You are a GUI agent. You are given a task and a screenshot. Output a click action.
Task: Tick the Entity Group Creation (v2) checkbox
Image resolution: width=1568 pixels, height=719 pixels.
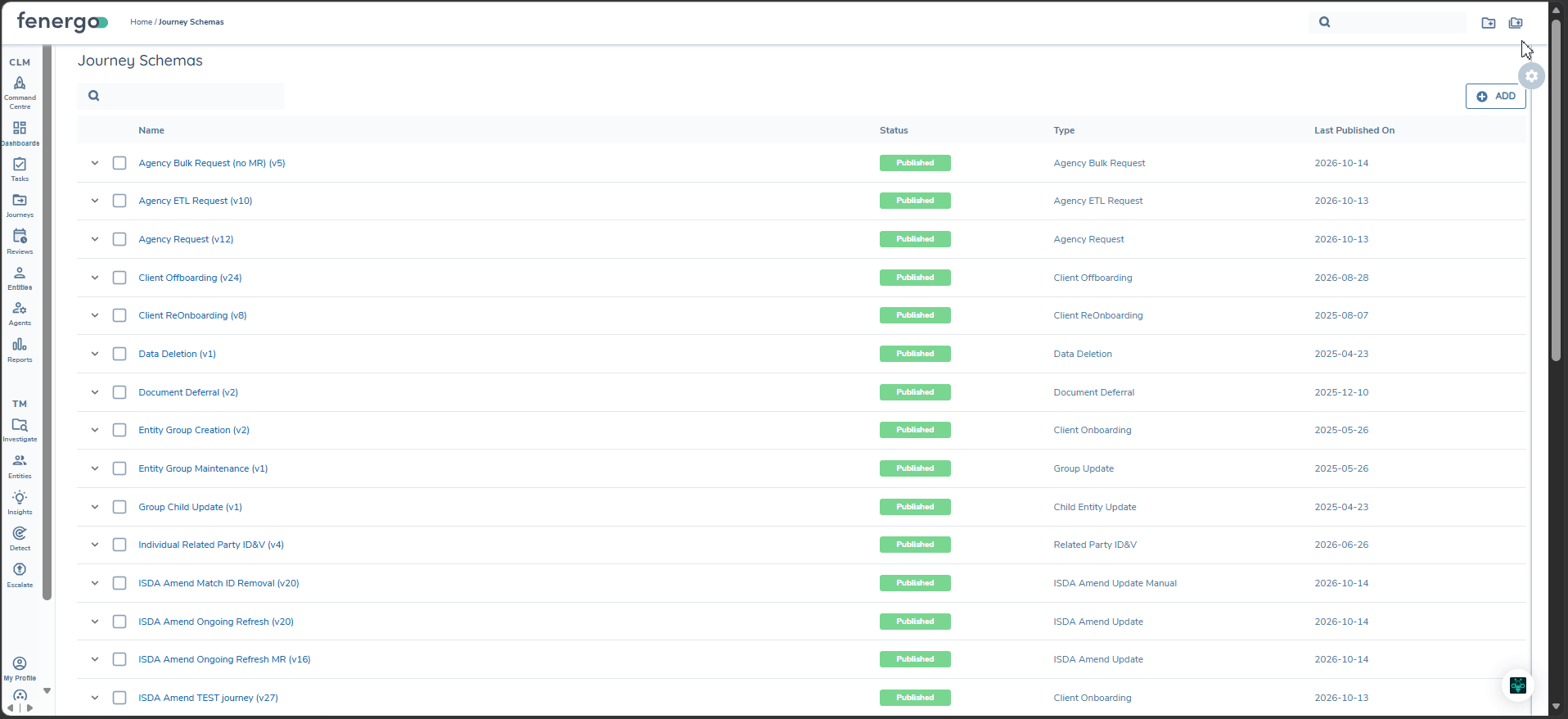pyautogui.click(x=119, y=430)
